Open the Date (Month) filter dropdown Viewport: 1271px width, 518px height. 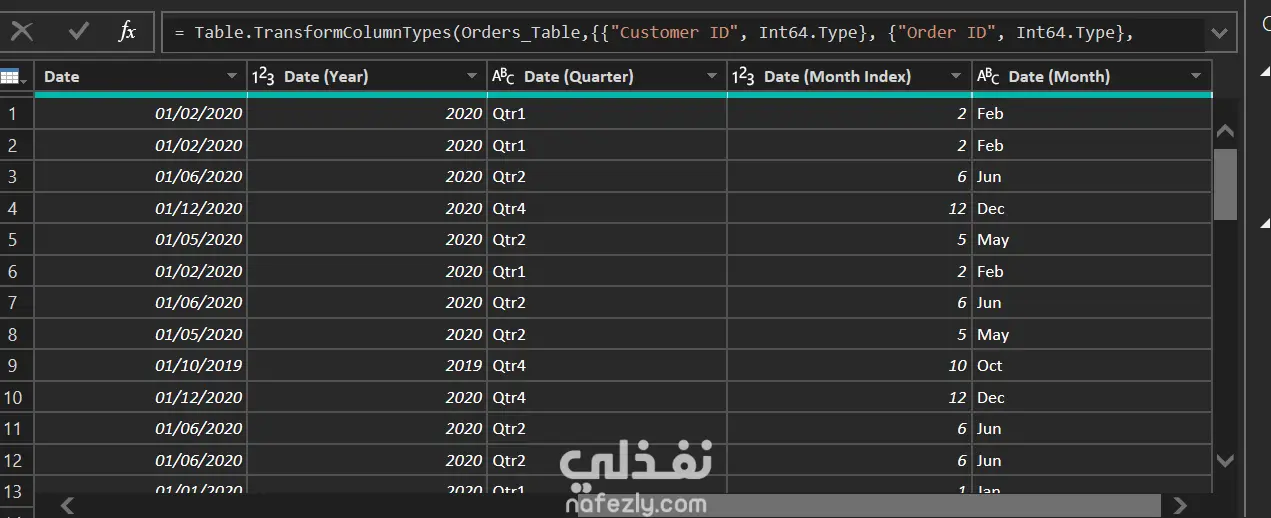coord(1196,76)
